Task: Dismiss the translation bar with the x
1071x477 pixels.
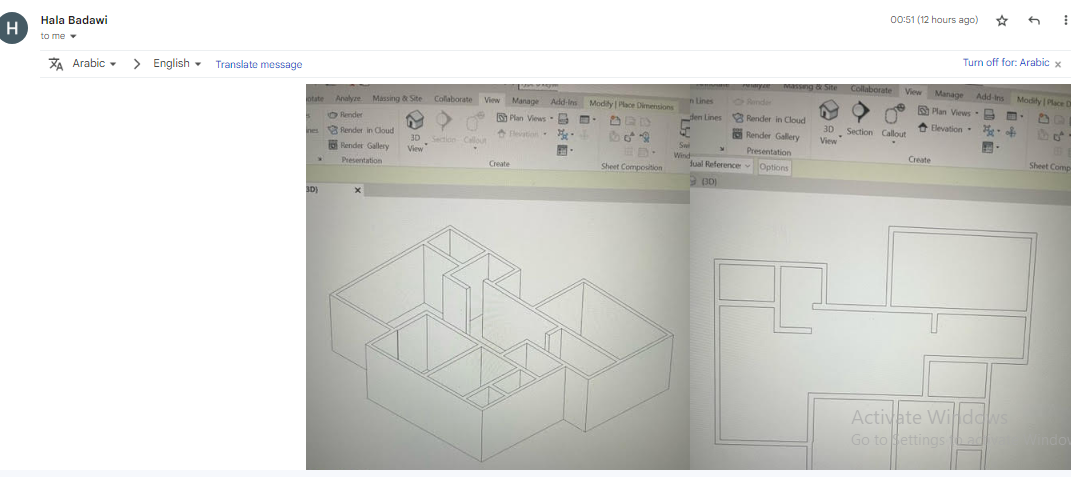Action: click(1058, 64)
